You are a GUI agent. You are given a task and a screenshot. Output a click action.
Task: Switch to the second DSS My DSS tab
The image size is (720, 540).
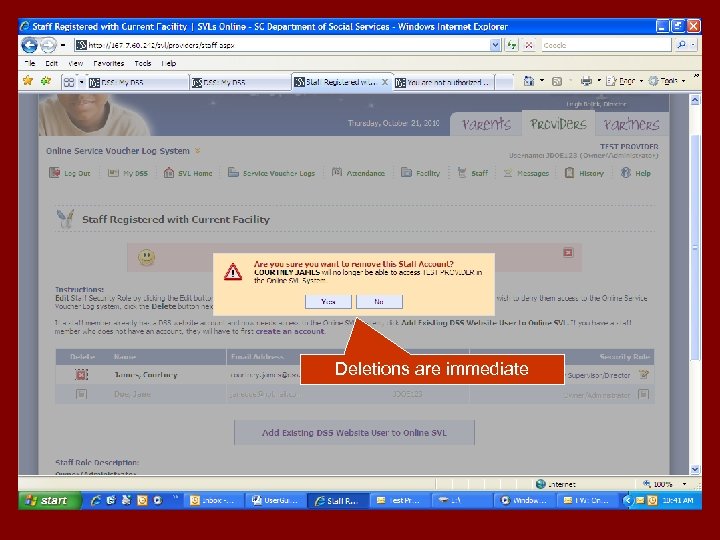(x=240, y=82)
